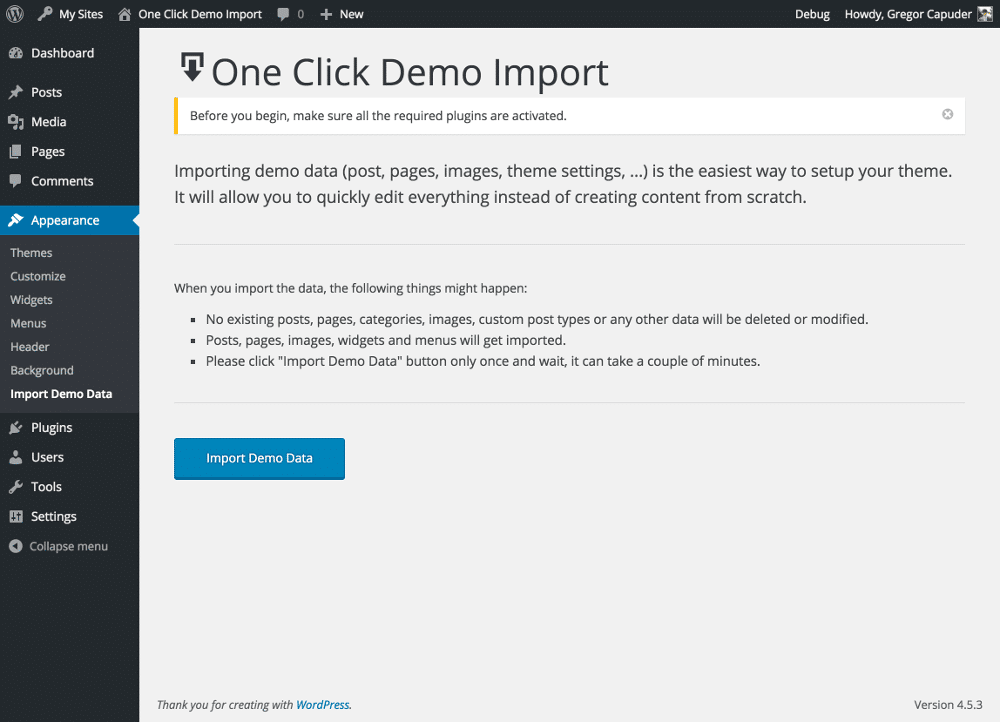The image size is (1000, 722).
Task: Open Customize under Appearance
Action: point(38,276)
